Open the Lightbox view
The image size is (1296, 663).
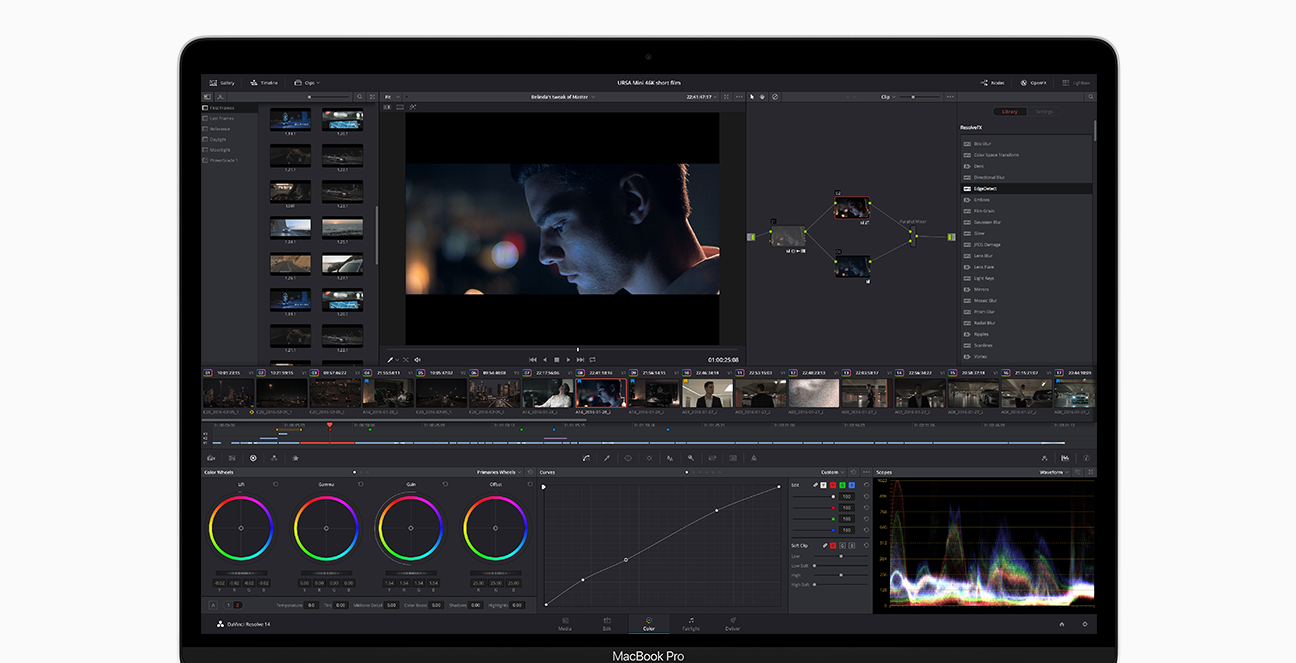[x=1076, y=82]
